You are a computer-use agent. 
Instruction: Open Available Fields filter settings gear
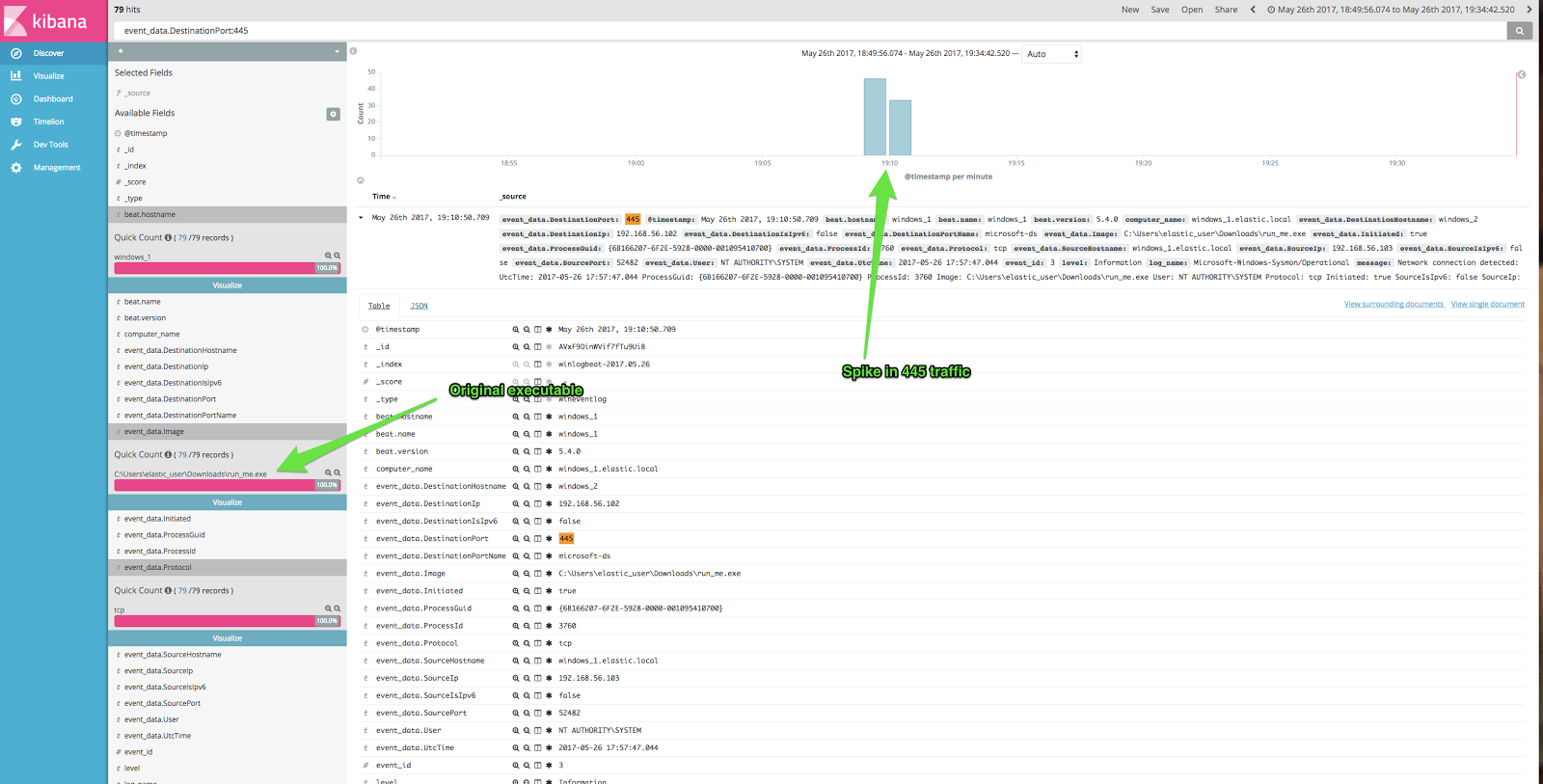coord(333,114)
